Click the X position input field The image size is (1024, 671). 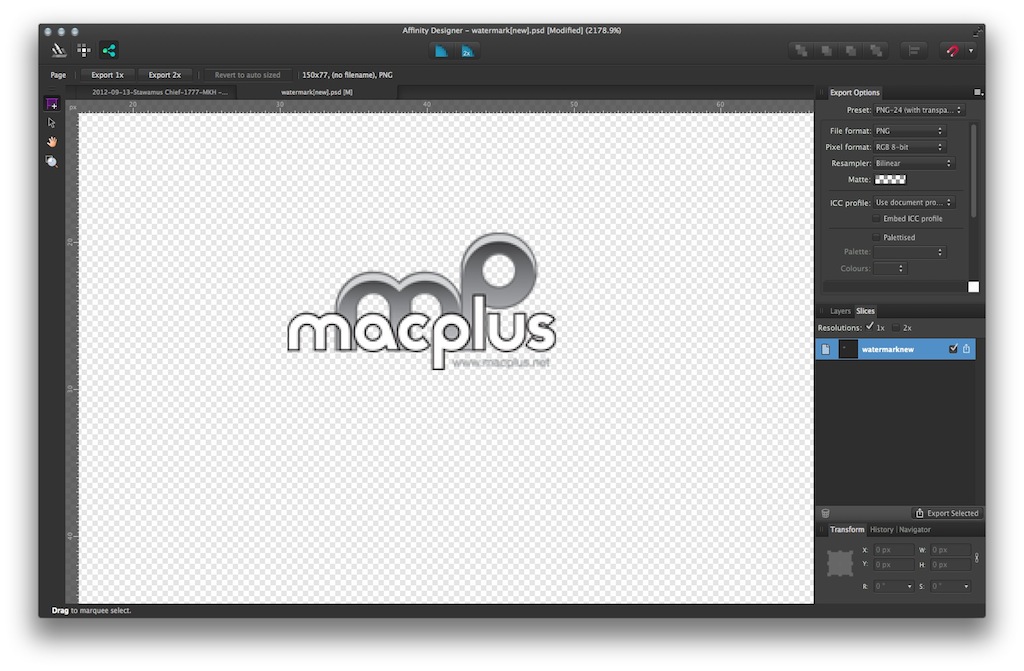click(893, 550)
